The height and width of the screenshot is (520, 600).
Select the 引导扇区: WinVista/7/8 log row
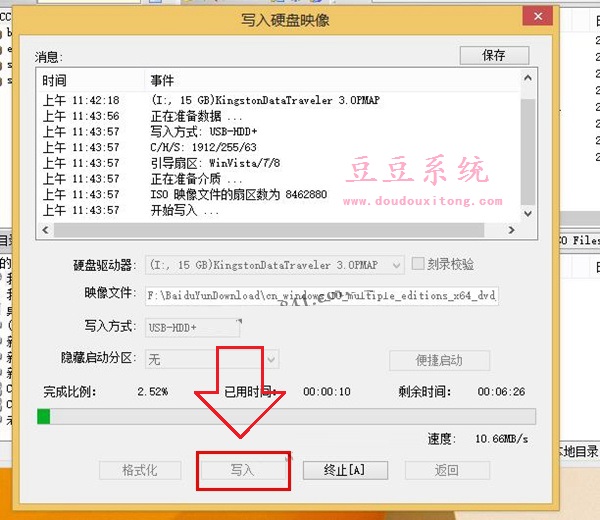pos(279,163)
